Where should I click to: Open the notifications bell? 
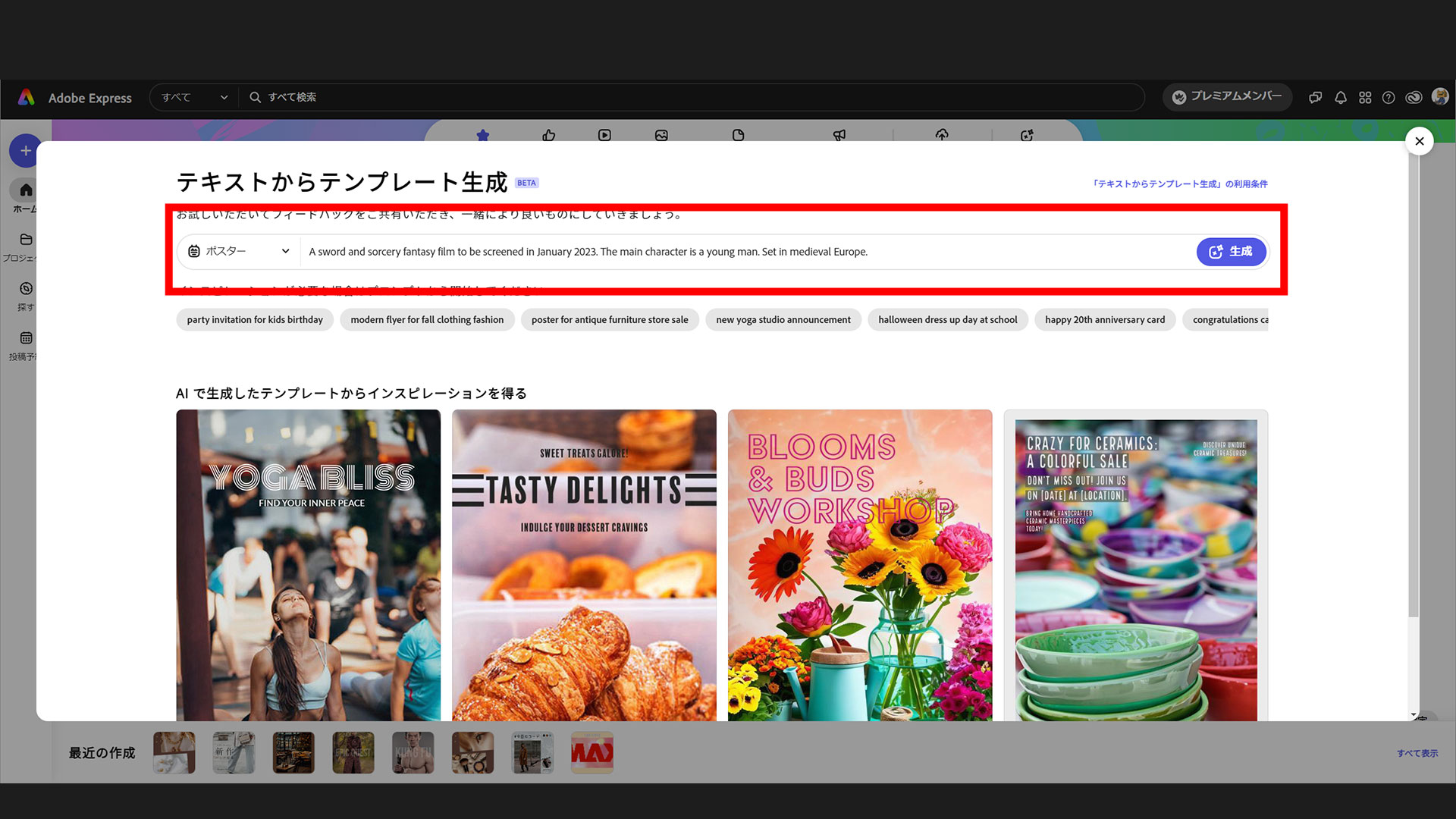coord(1340,97)
